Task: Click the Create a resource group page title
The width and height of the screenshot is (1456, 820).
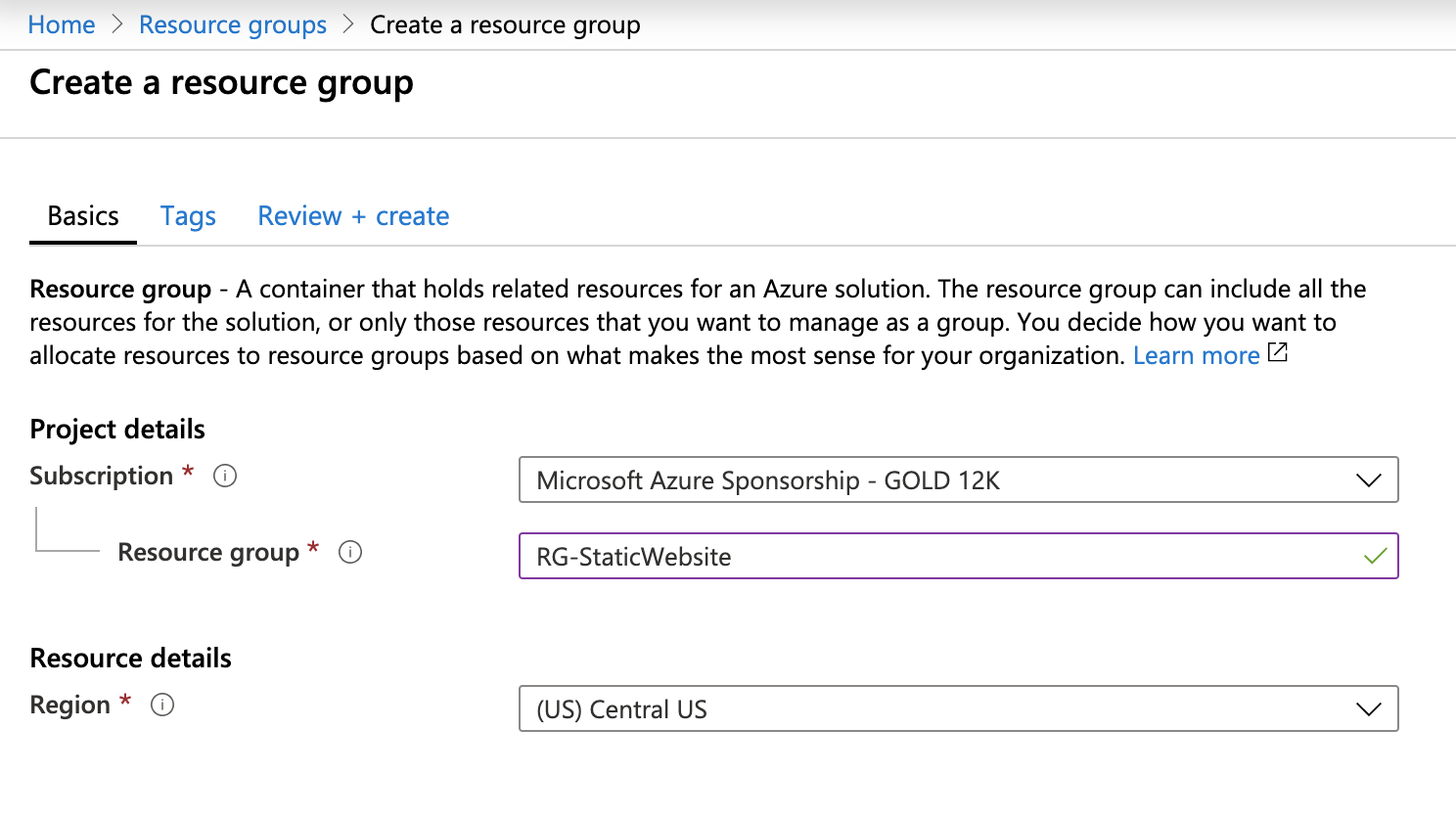Action: 221,83
